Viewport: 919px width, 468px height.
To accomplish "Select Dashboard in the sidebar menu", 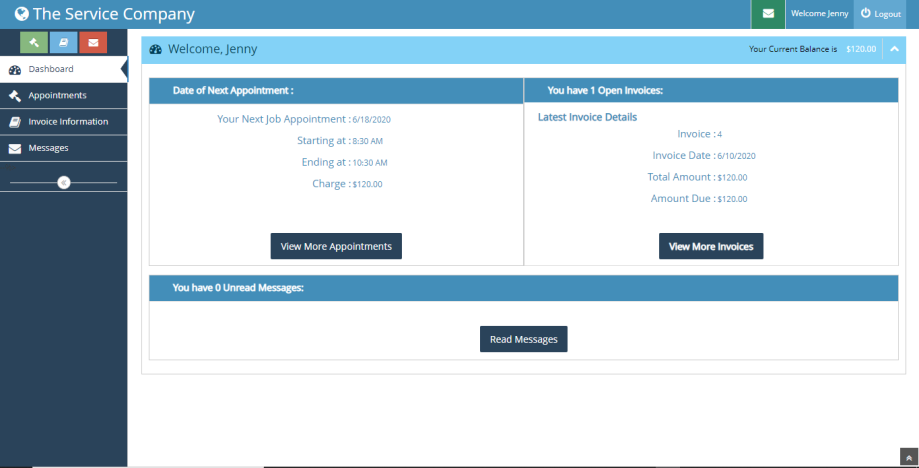I will click(51, 69).
